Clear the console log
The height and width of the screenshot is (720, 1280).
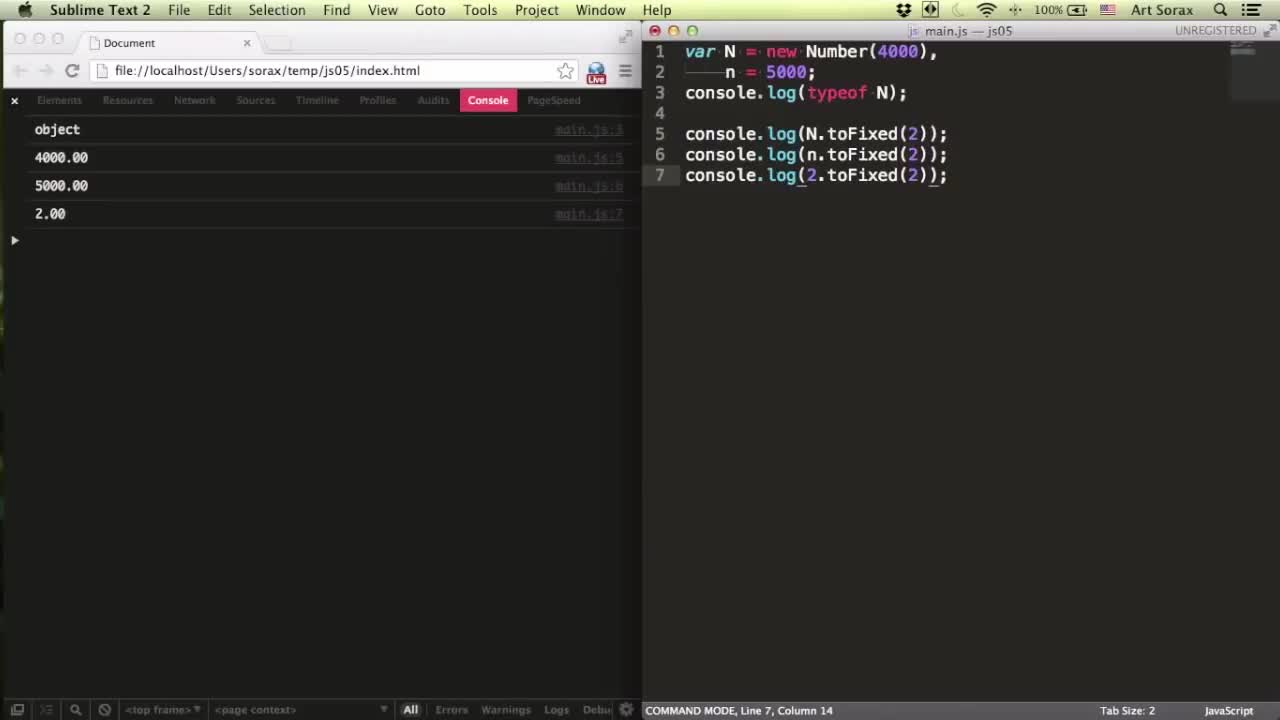click(x=104, y=710)
